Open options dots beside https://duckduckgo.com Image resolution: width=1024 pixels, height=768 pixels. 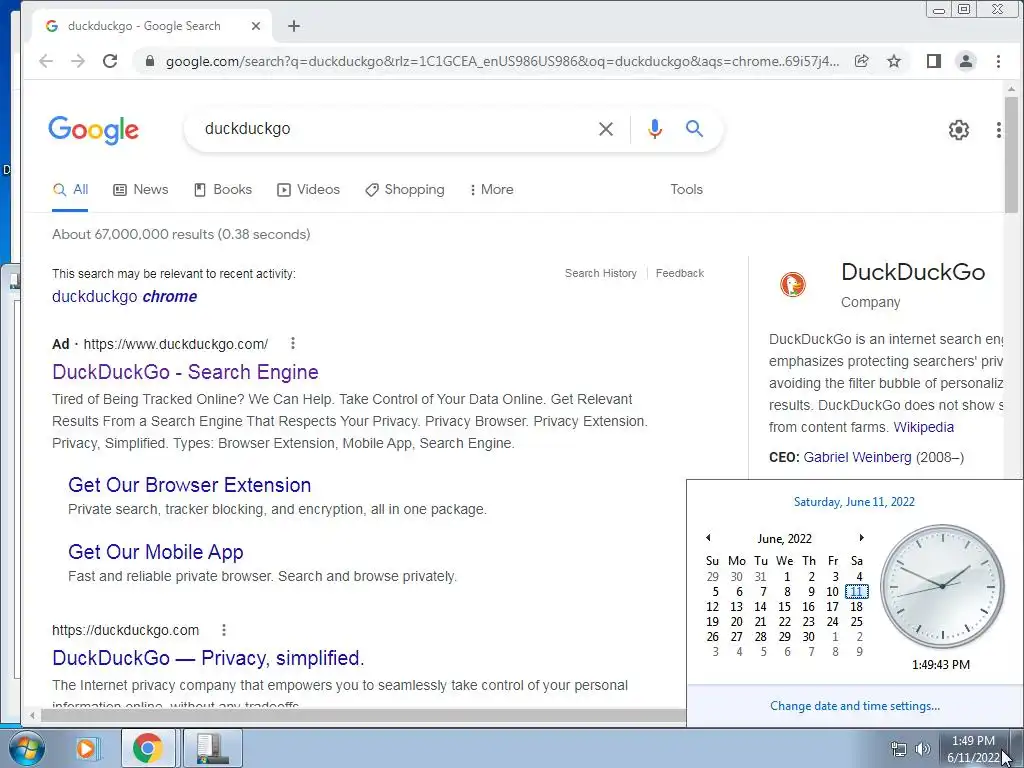pyautogui.click(x=224, y=630)
